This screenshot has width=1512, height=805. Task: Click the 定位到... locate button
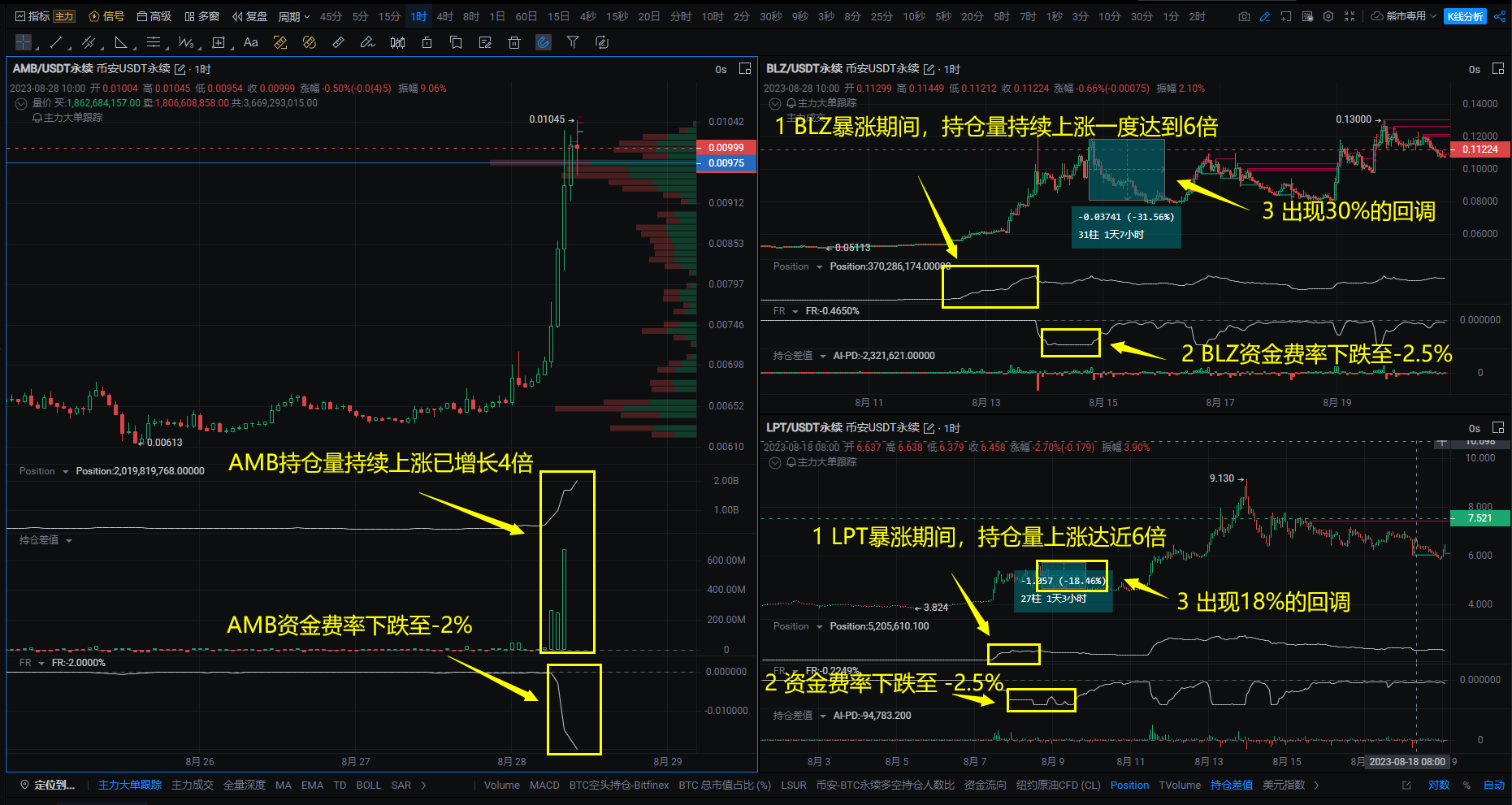click(48, 785)
